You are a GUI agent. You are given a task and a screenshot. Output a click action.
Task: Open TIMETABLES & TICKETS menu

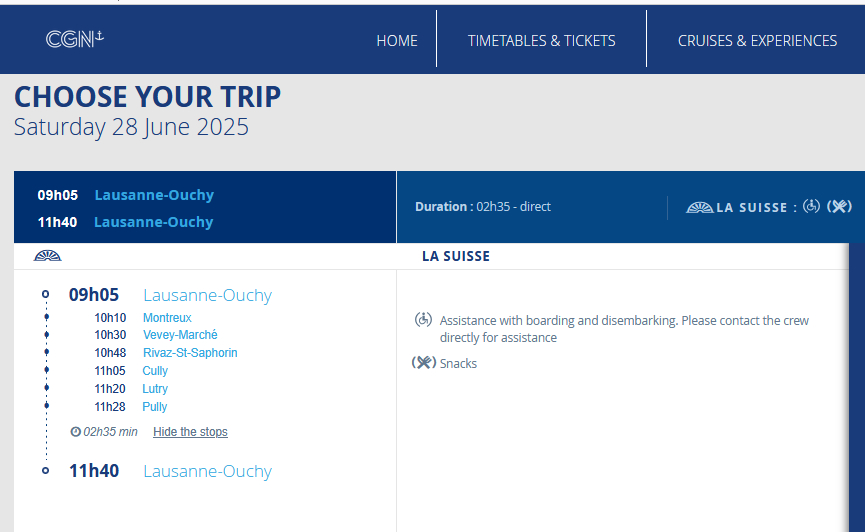tap(541, 41)
